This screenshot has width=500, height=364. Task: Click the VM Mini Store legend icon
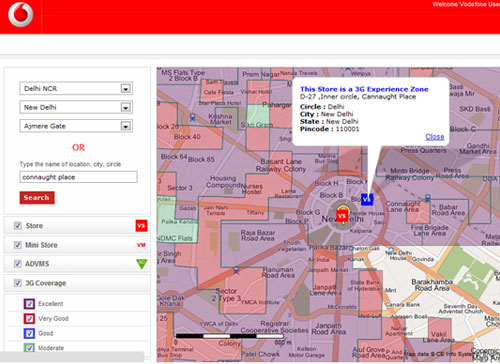pyautogui.click(x=141, y=245)
